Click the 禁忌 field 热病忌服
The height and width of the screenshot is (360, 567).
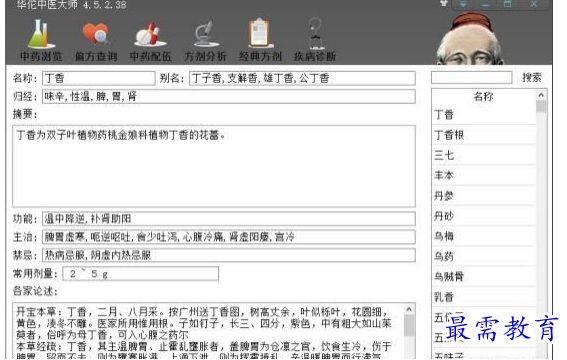point(229,255)
